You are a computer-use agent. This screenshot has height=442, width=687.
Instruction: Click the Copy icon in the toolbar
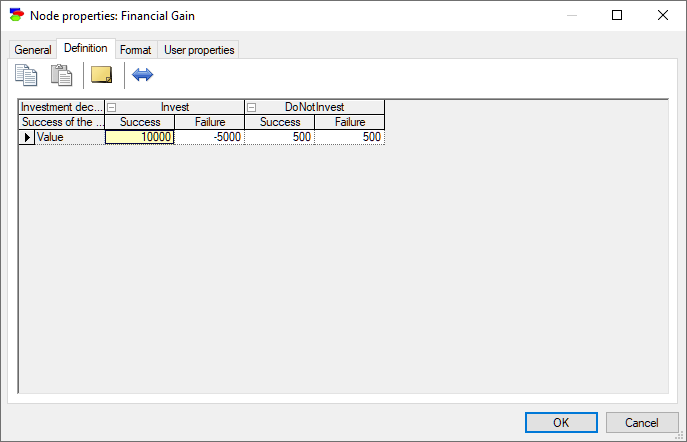26,75
